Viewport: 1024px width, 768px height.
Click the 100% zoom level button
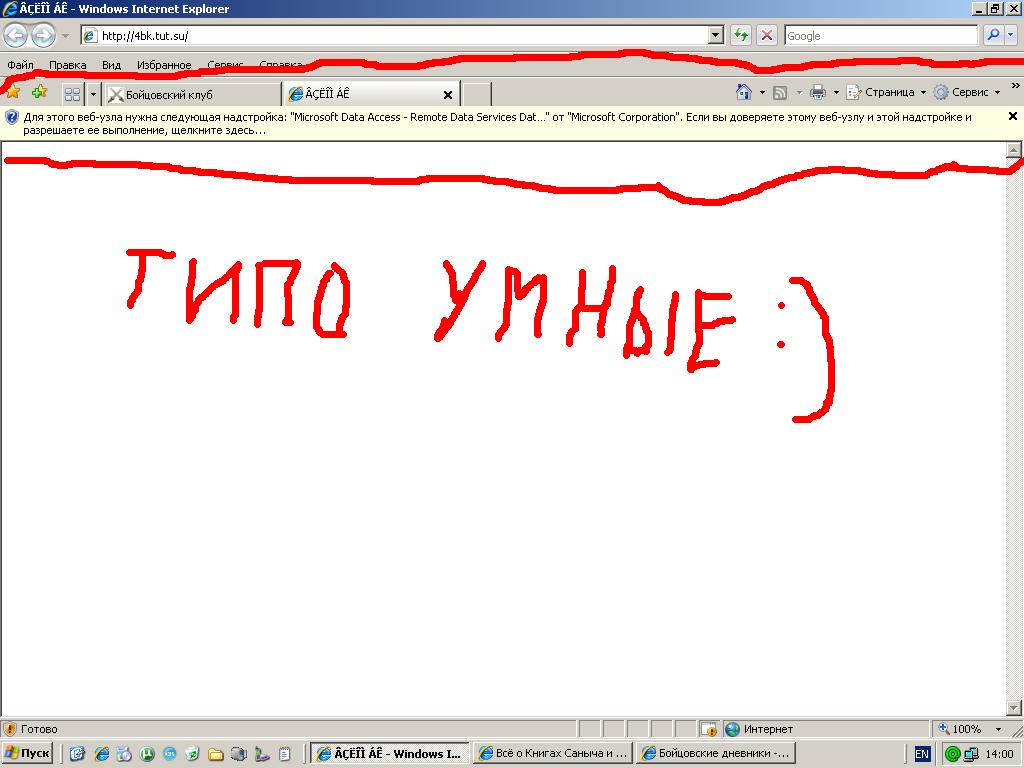point(959,729)
